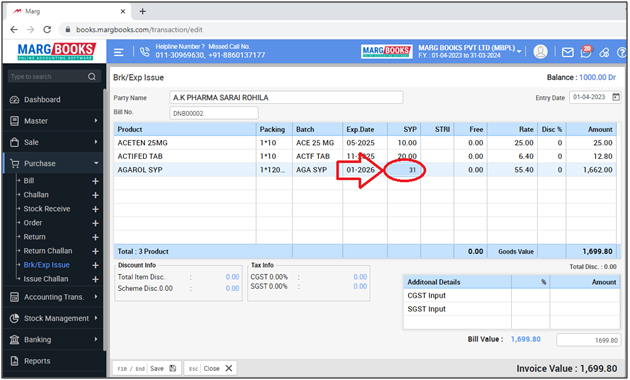The height and width of the screenshot is (380, 630).
Task: Select the AGAROL SYP product row
Action: [x=365, y=170]
